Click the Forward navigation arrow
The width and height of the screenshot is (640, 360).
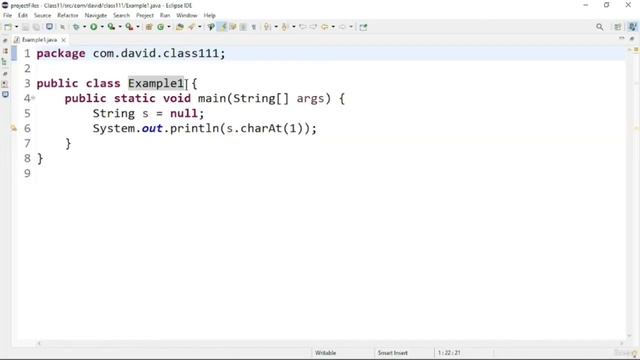point(342,27)
